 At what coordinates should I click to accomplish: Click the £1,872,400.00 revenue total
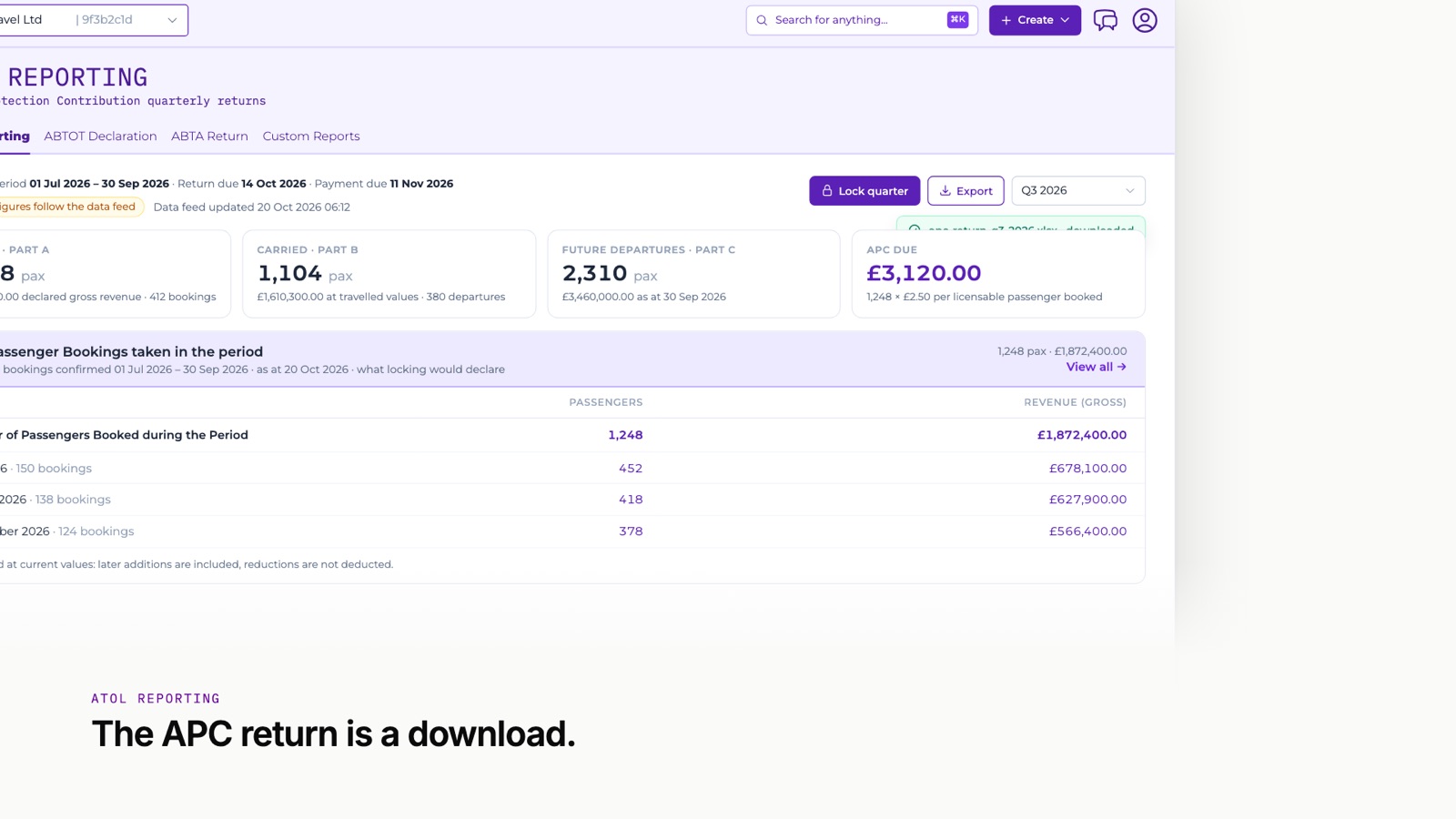1082,435
